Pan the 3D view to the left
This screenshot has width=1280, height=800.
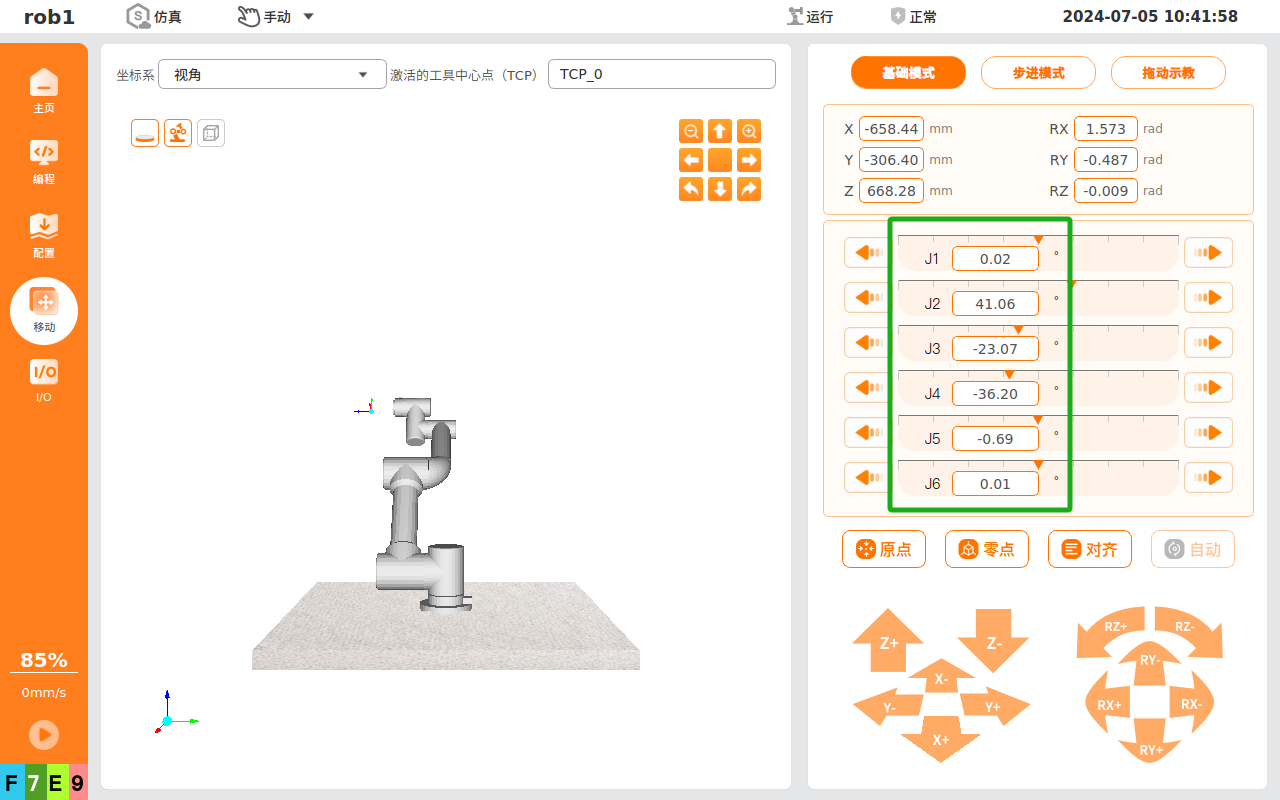pos(691,160)
